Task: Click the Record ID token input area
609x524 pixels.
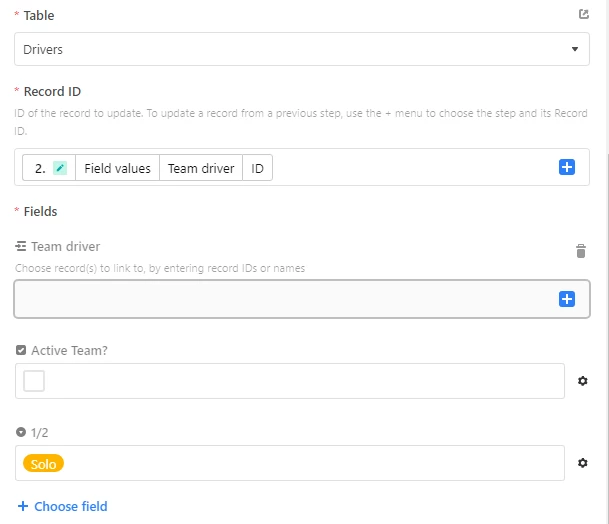Action: [302, 167]
